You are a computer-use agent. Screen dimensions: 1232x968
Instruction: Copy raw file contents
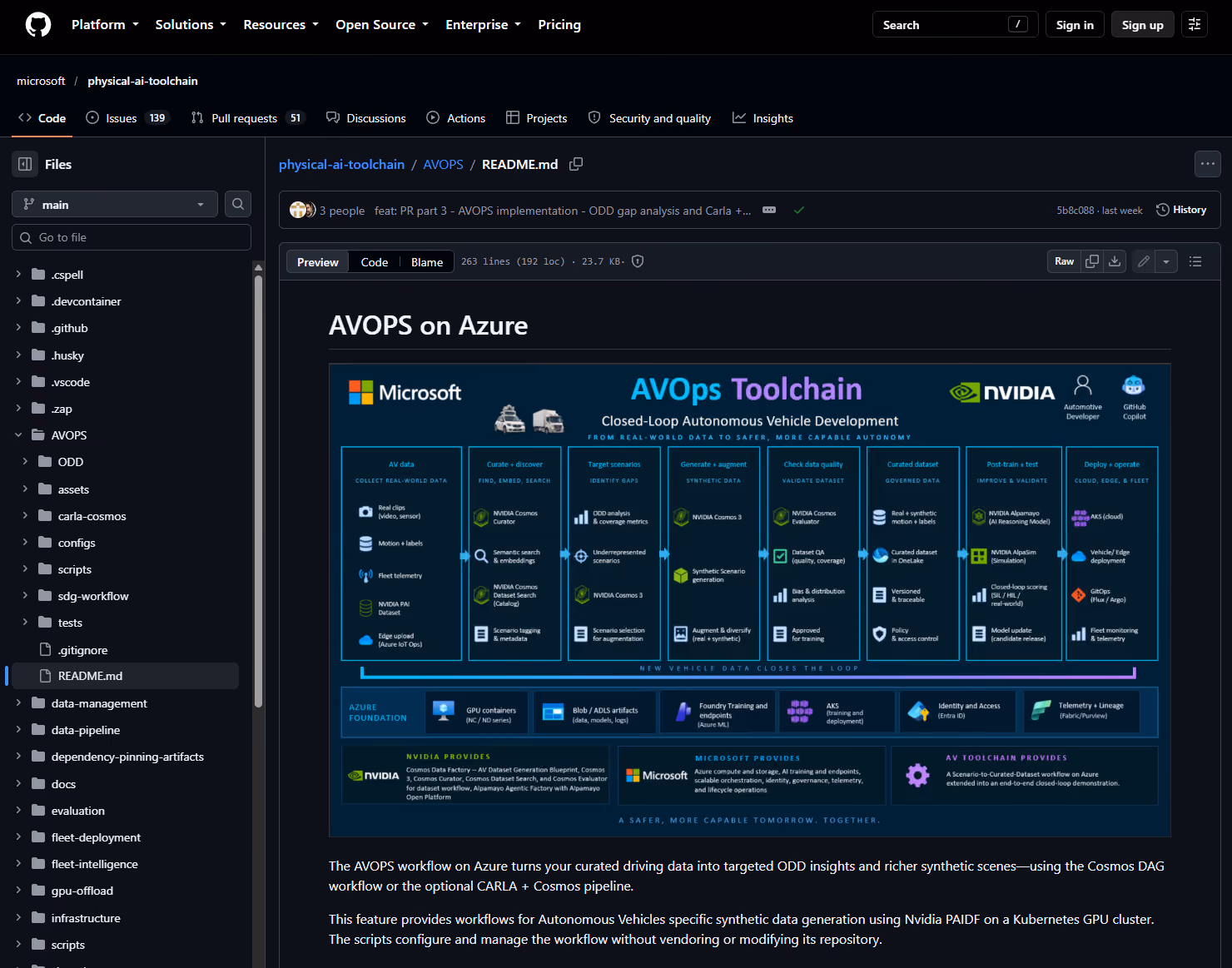coord(1092,261)
